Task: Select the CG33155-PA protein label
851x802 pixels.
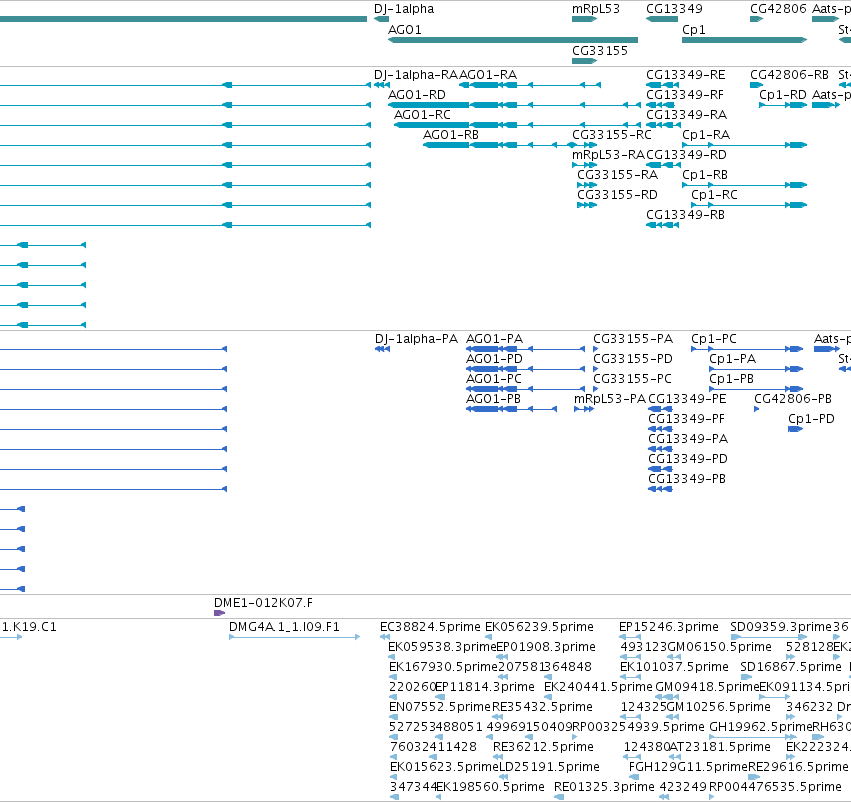Action: pyautogui.click(x=633, y=339)
